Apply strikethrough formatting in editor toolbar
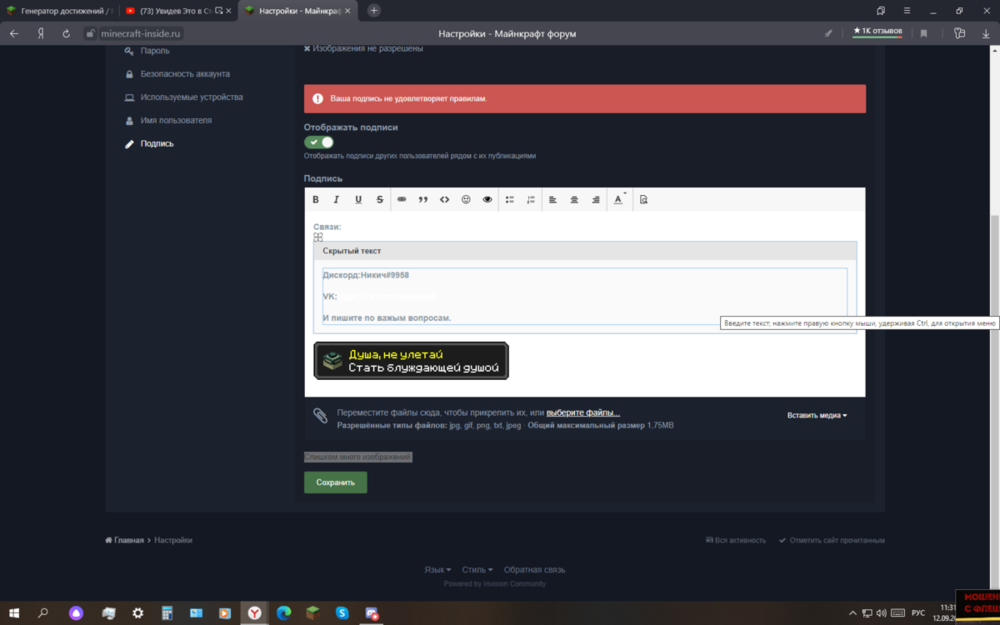The image size is (1000, 625). (380, 200)
